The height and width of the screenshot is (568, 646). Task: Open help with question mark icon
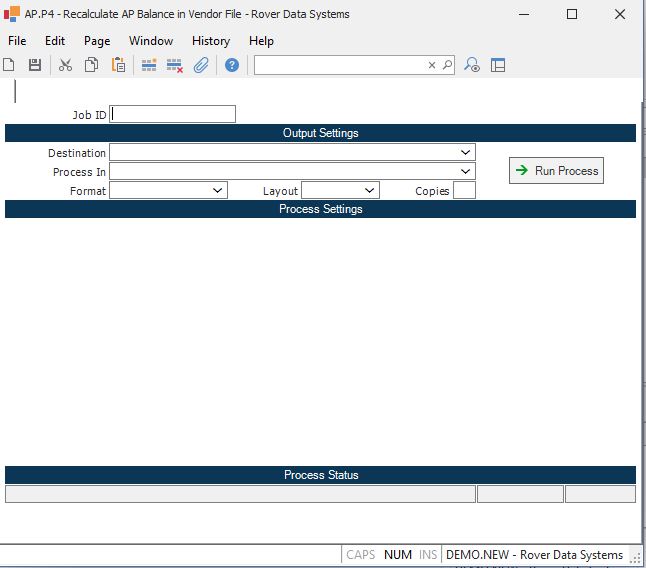pos(232,65)
